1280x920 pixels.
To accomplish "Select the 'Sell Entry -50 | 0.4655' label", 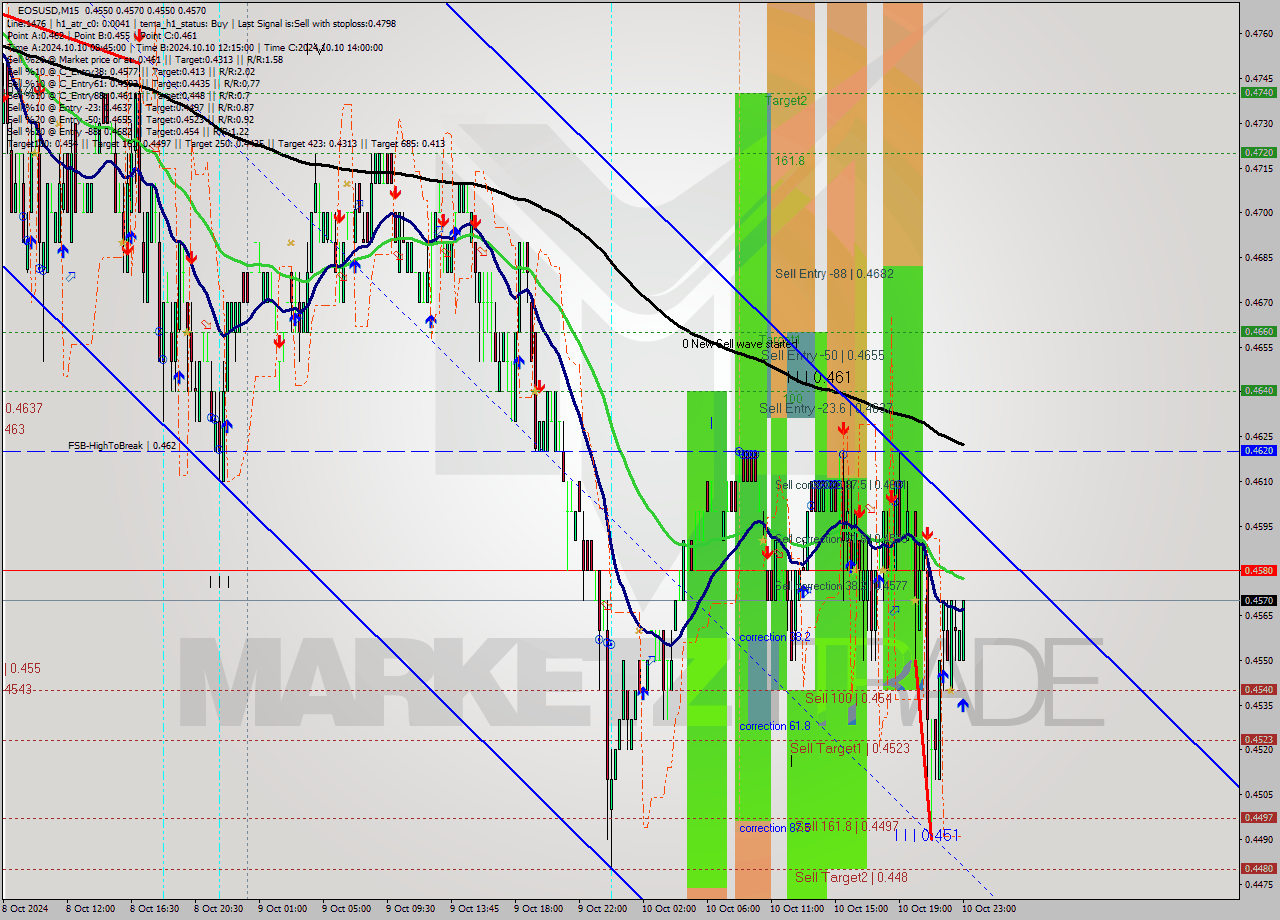I will click(x=823, y=355).
